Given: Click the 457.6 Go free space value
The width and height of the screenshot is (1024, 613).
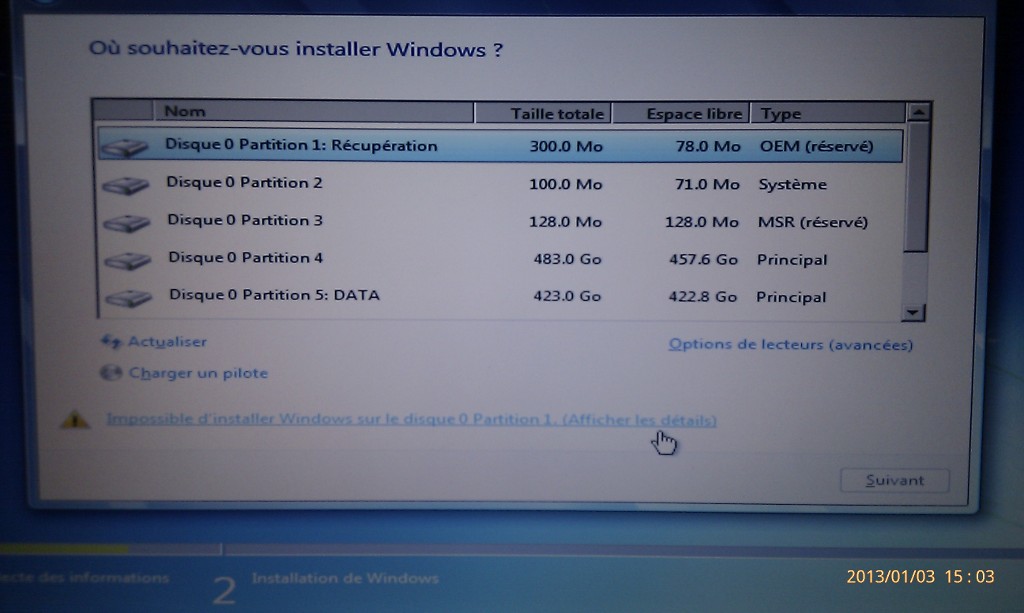Looking at the screenshot, I should tap(703, 260).
